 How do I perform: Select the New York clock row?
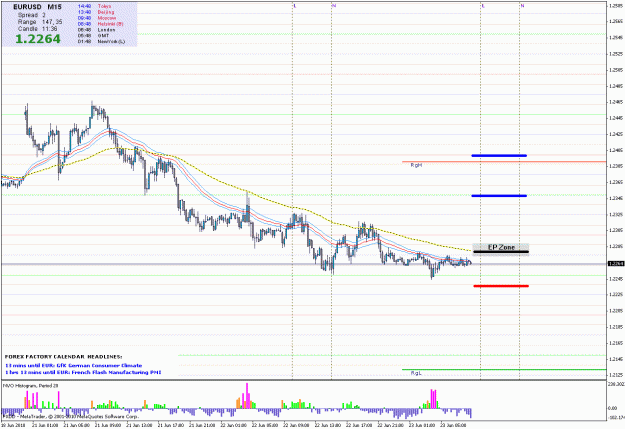coord(101,41)
